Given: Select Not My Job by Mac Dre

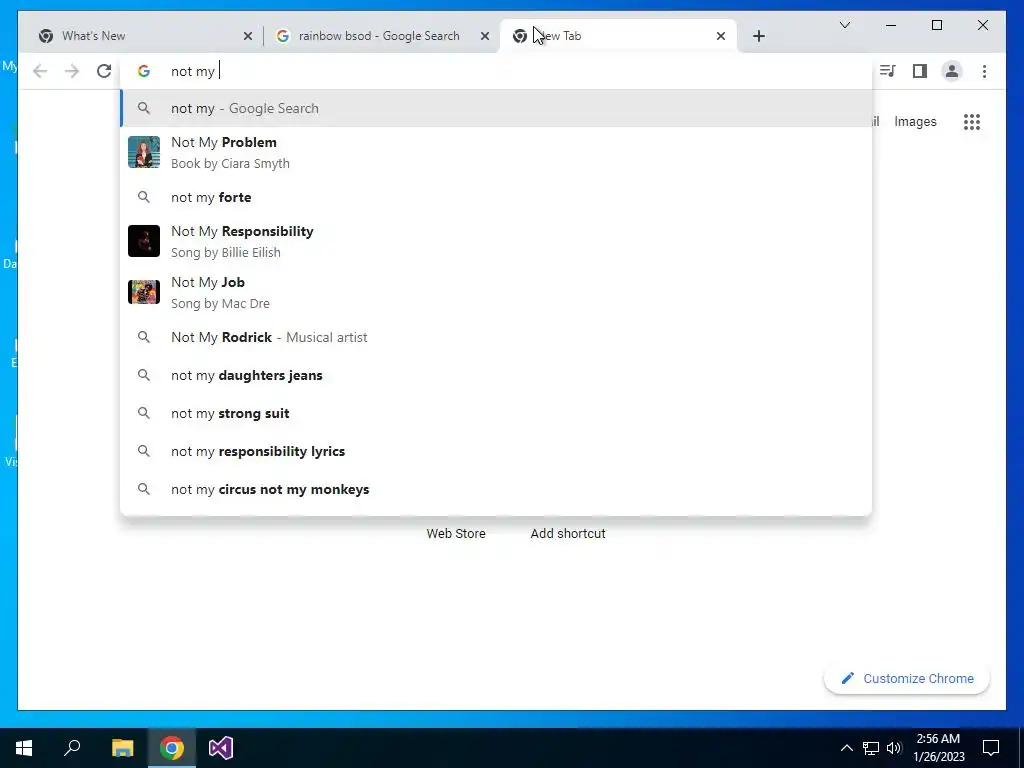Looking at the screenshot, I should click(496, 292).
